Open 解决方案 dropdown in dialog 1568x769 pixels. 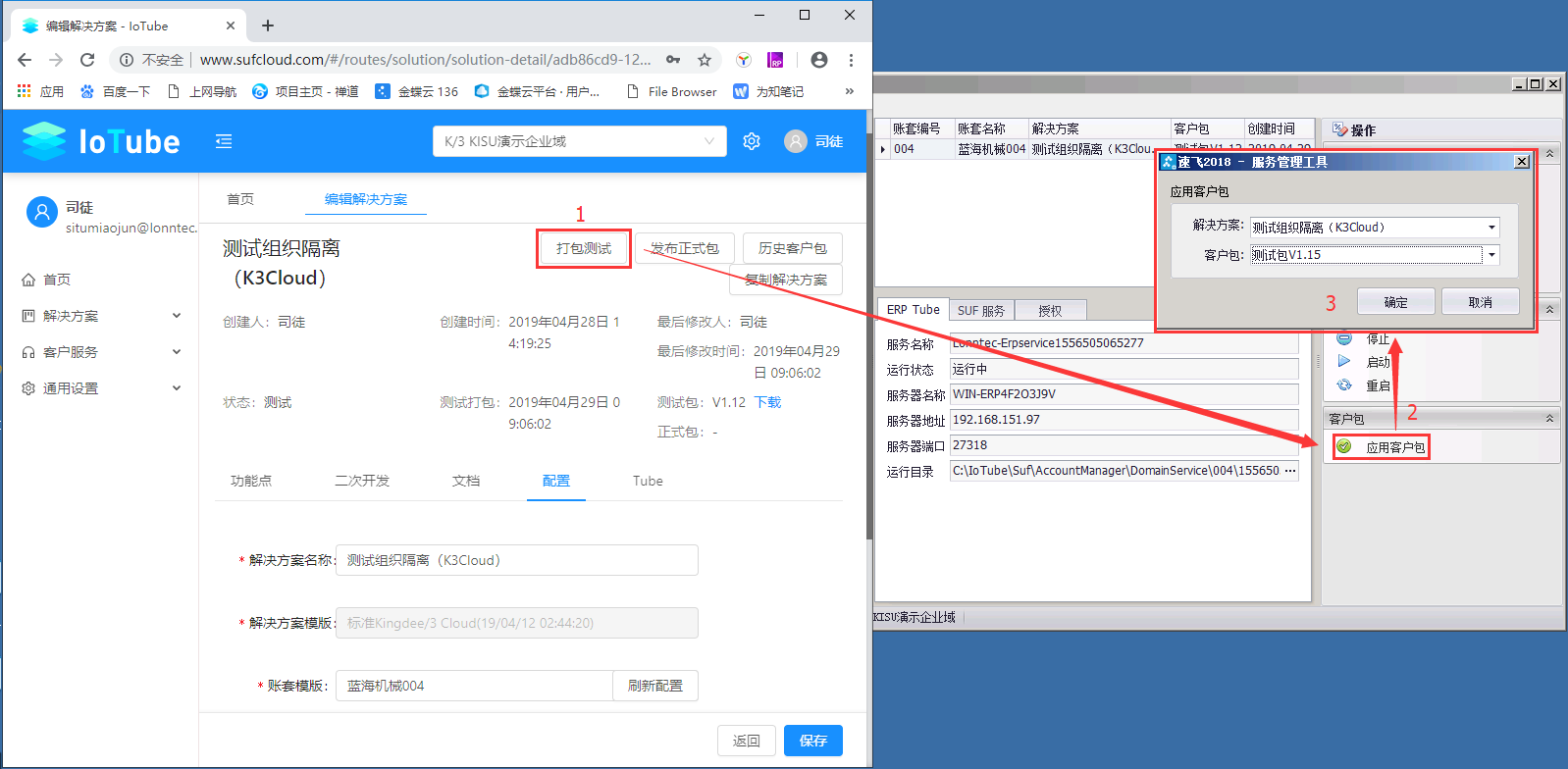pyautogui.click(x=1491, y=227)
